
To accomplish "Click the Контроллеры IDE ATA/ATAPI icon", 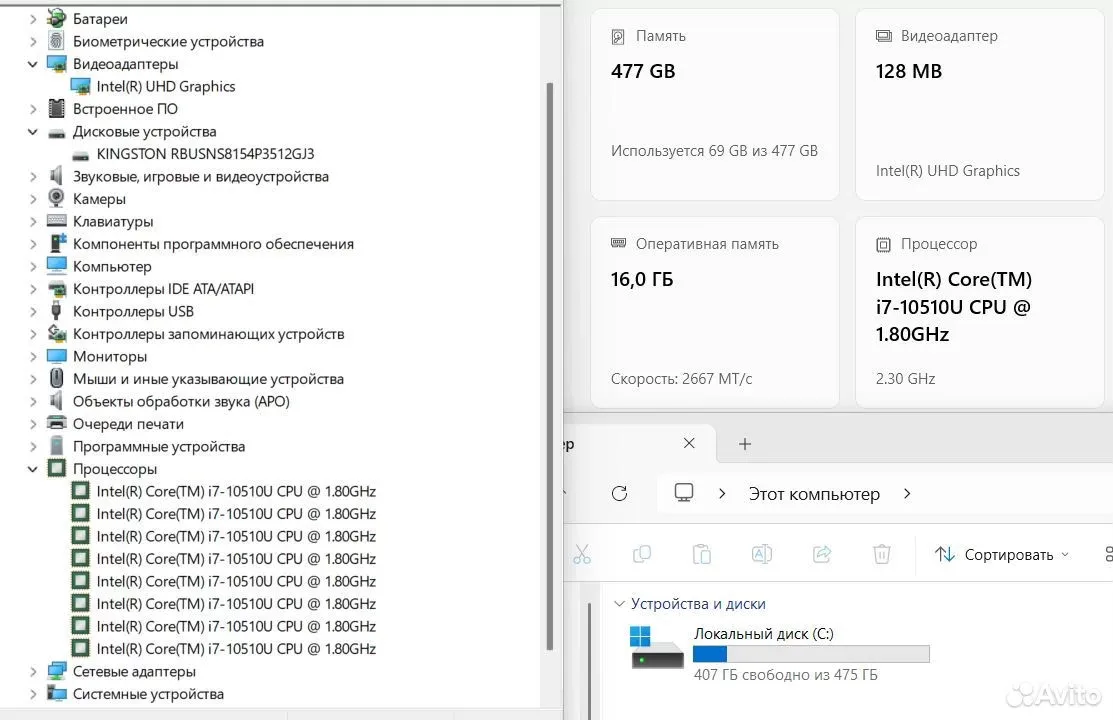I will click(57, 288).
